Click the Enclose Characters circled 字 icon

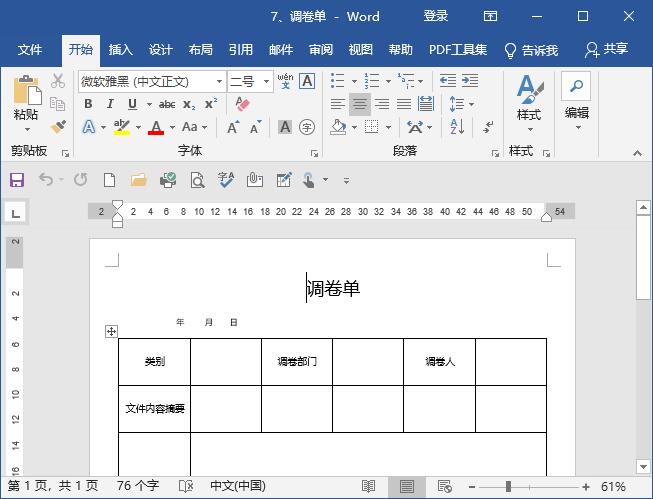point(307,127)
